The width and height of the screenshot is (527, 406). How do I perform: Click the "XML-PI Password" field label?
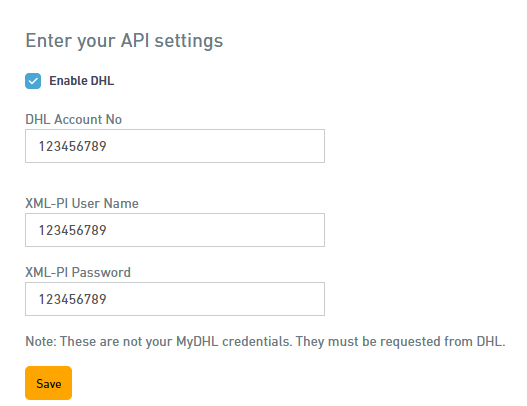pyautogui.click(x=78, y=272)
